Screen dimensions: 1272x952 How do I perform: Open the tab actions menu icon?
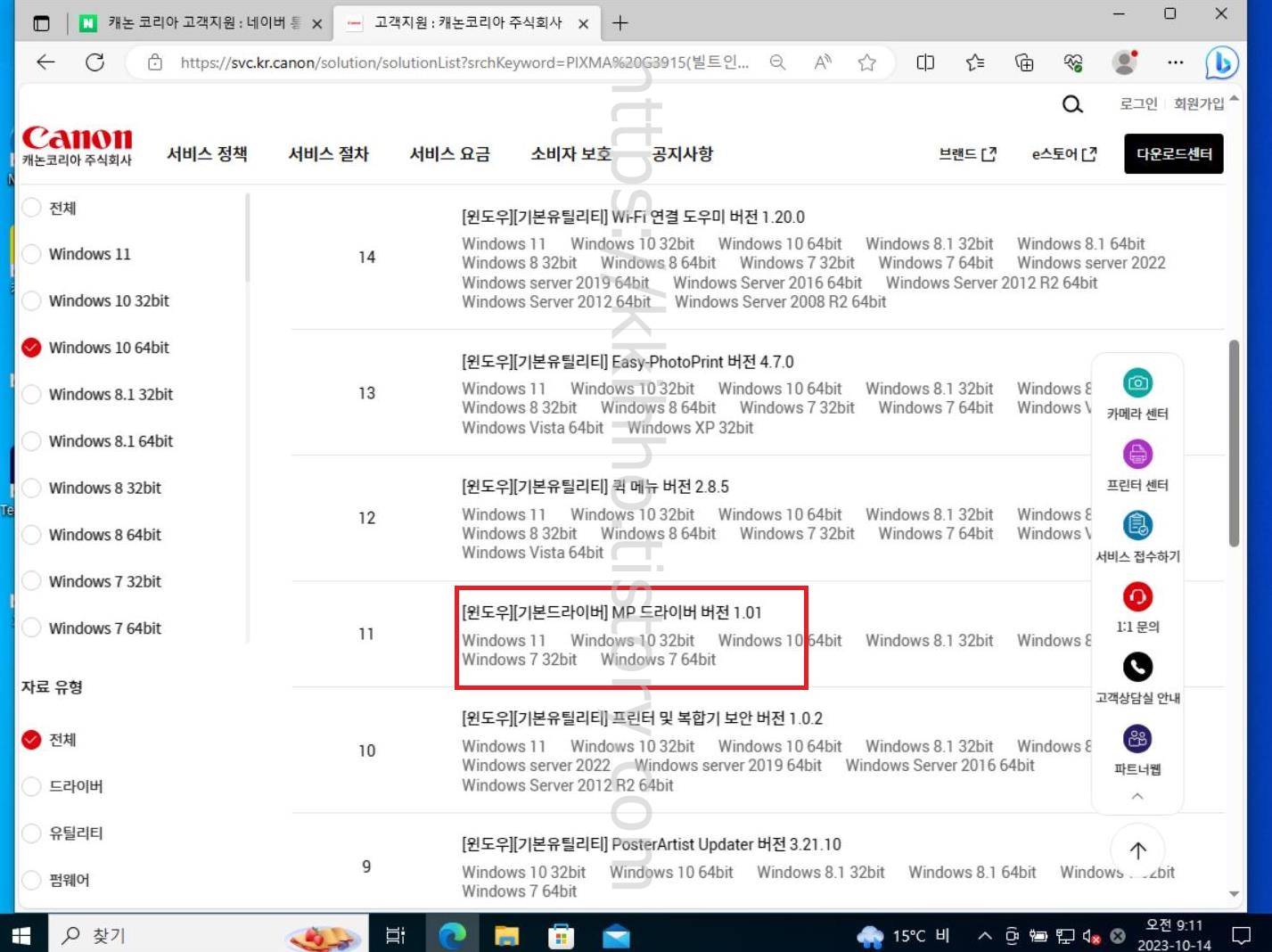pyautogui.click(x=42, y=23)
